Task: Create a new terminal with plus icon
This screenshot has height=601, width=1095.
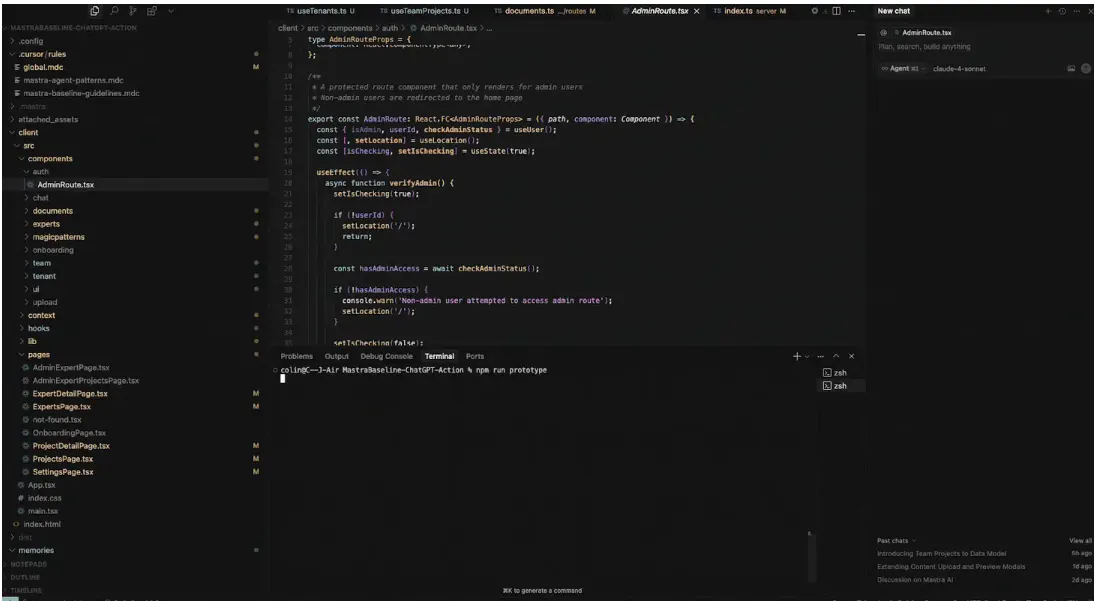Action: pyautogui.click(x=797, y=356)
